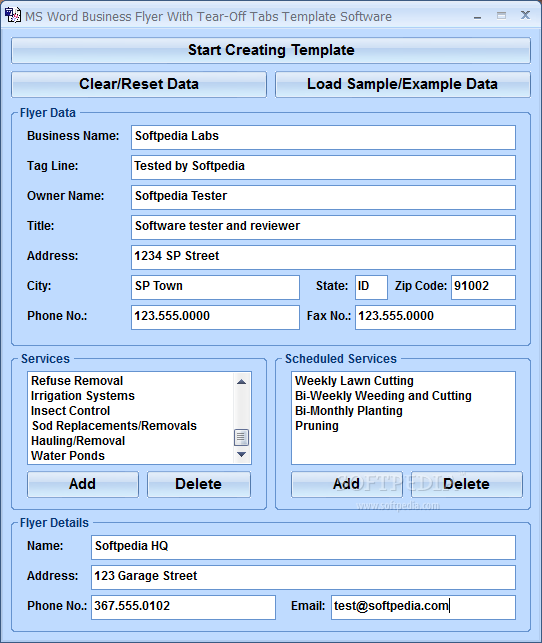Close the application window
The width and height of the screenshot is (542, 643).
(x=525, y=15)
